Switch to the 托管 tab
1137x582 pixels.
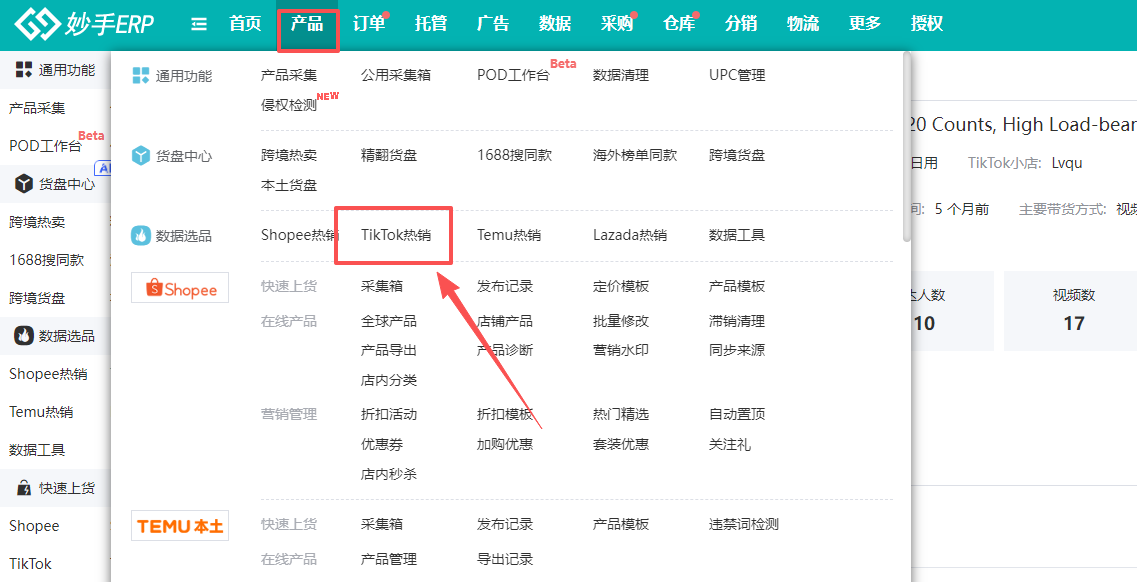coord(431,24)
